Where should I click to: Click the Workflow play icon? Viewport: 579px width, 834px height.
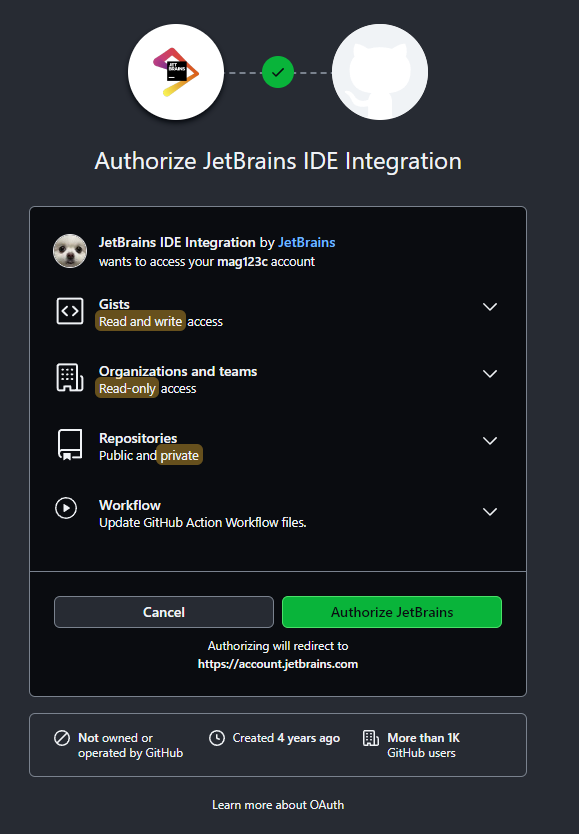point(66,508)
